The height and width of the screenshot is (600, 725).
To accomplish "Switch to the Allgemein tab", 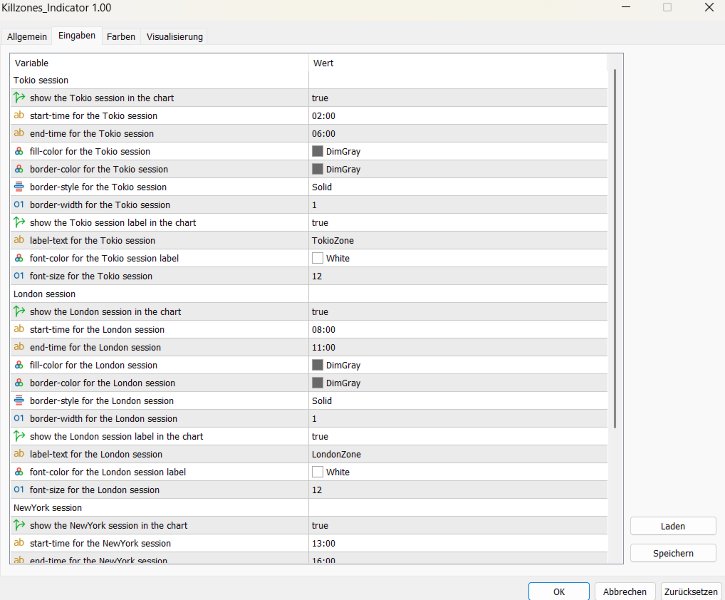I will point(27,37).
